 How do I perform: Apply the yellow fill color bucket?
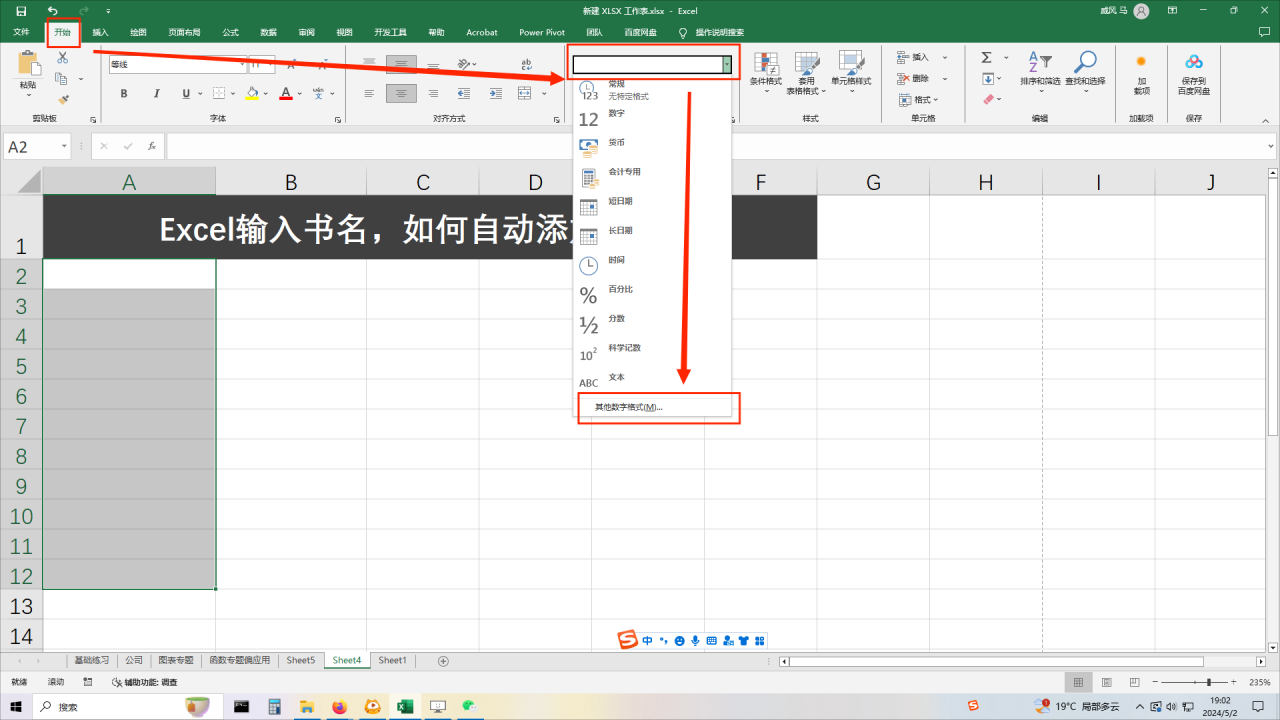[252, 94]
